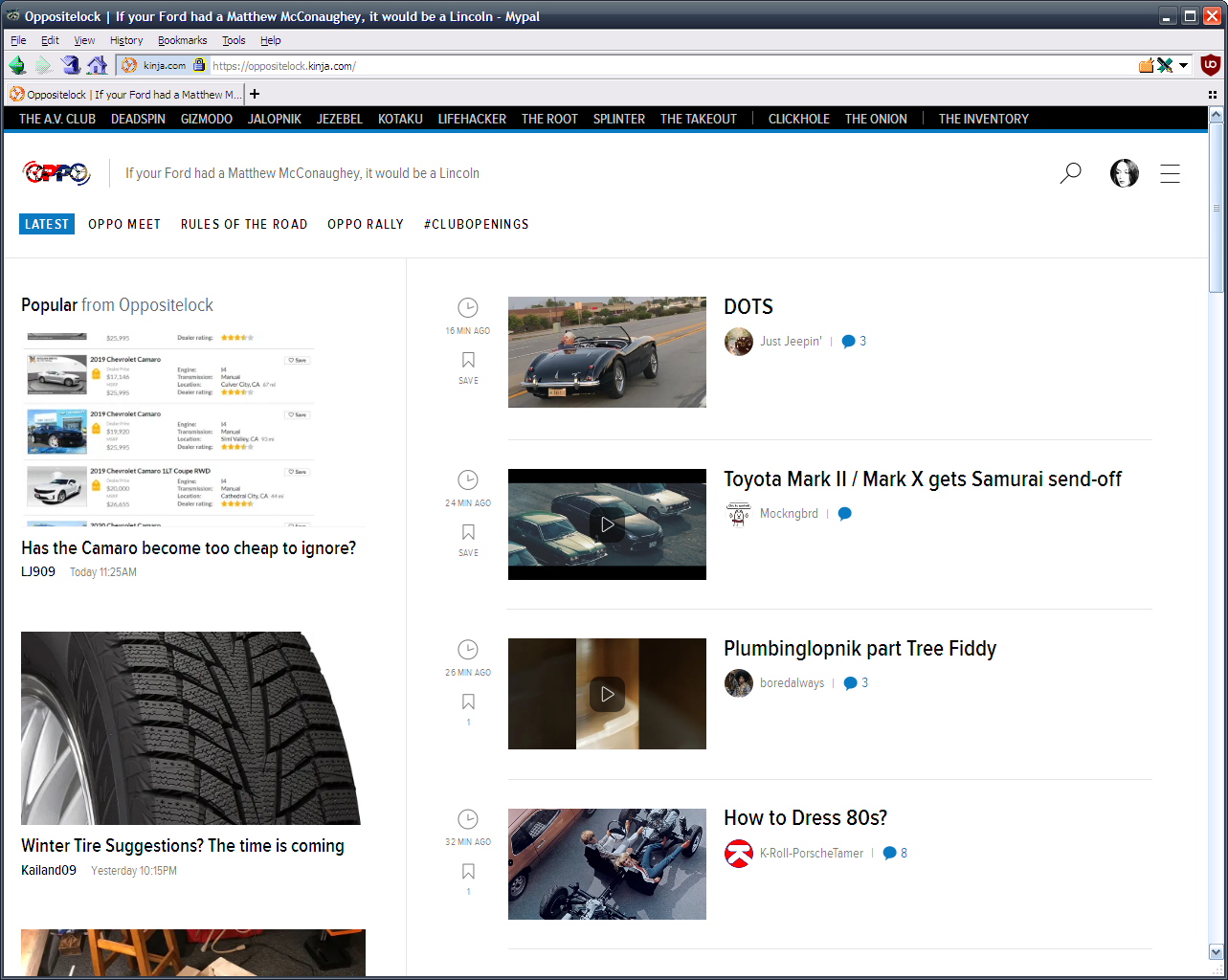Click the URL address field
This screenshot has width=1228, height=980.
670,66
